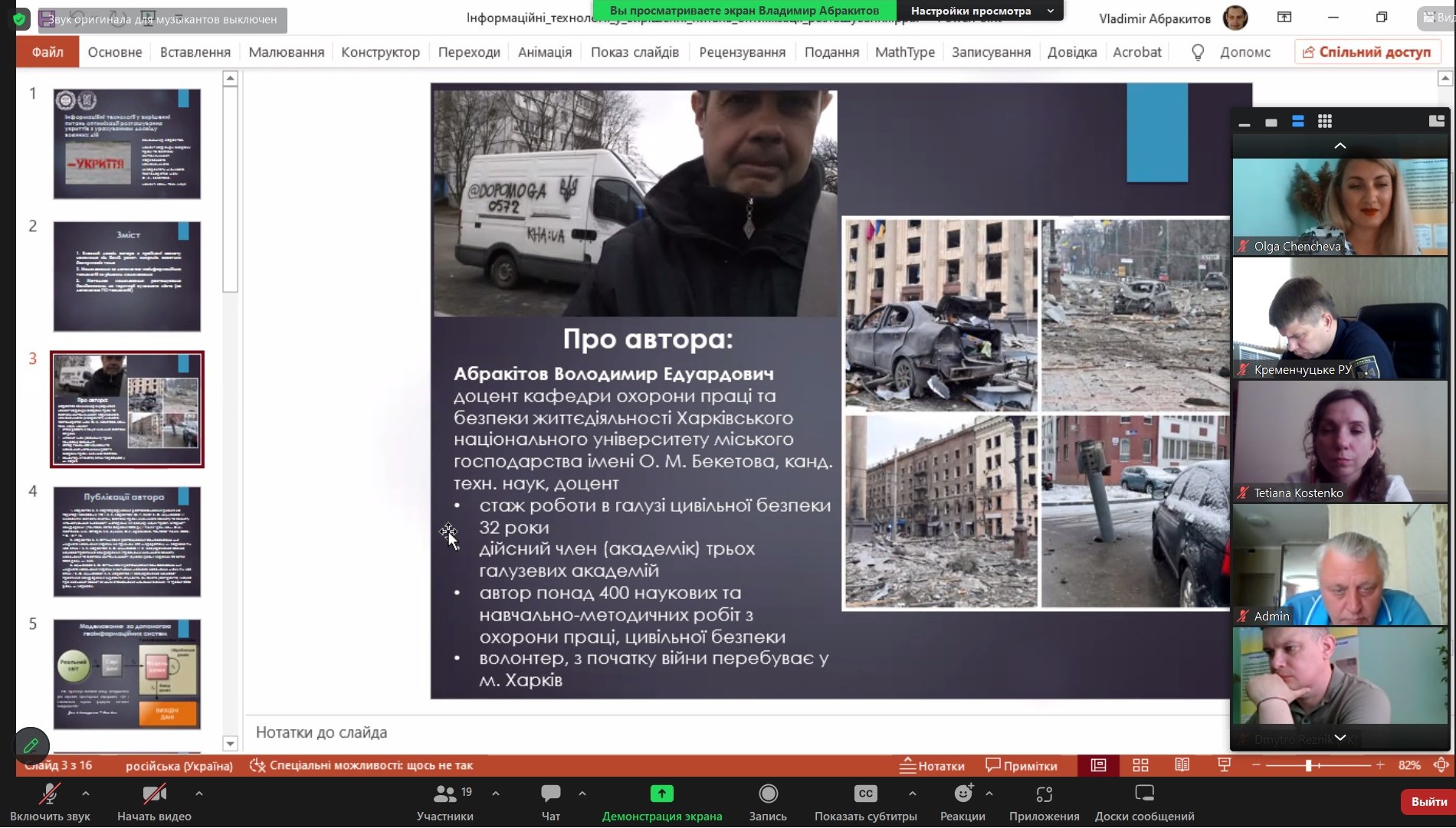Click the PowerPoint zoom slider handle

(1309, 765)
